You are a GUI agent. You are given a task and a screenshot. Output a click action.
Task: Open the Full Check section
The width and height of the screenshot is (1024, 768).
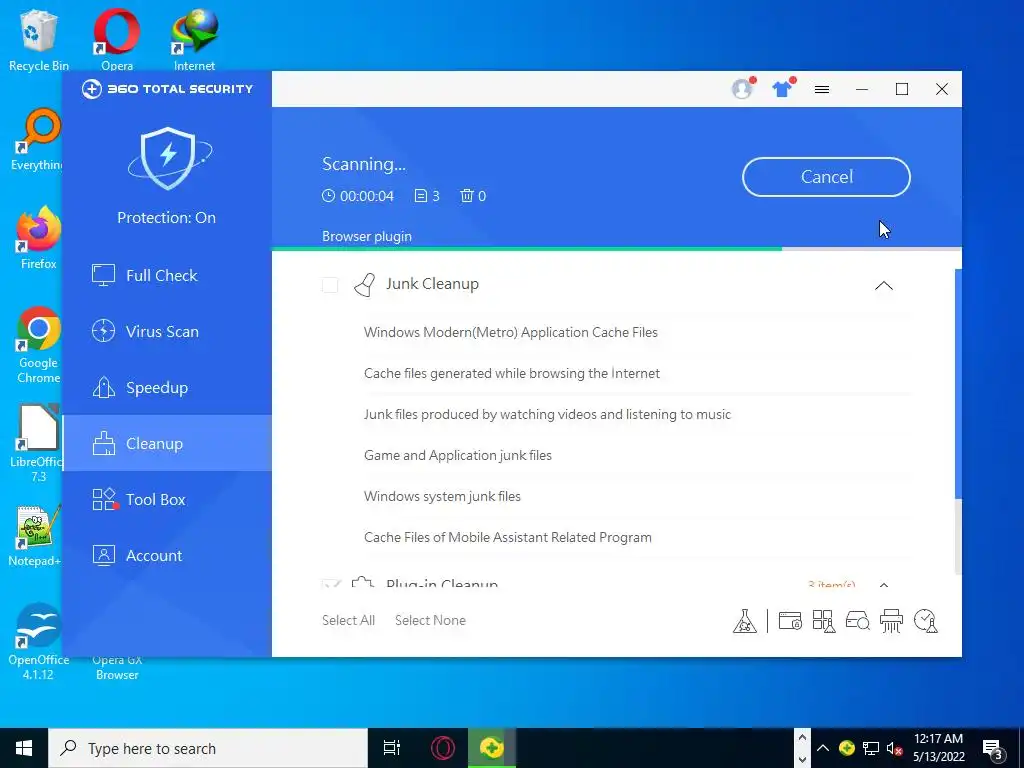point(167,276)
